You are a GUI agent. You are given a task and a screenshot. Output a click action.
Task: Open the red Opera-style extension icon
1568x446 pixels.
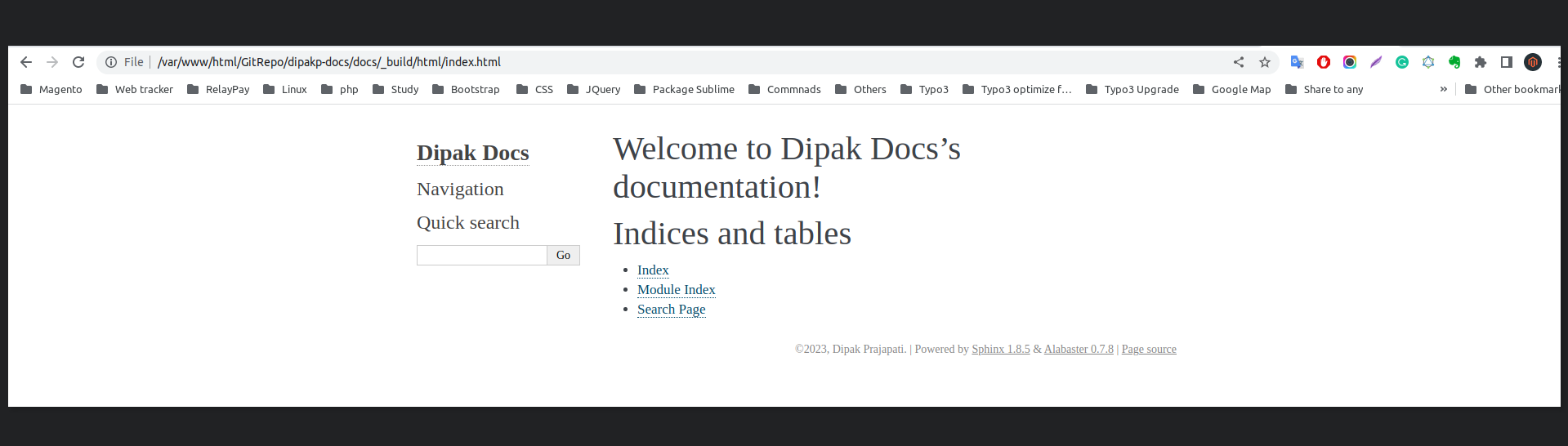(x=1324, y=62)
